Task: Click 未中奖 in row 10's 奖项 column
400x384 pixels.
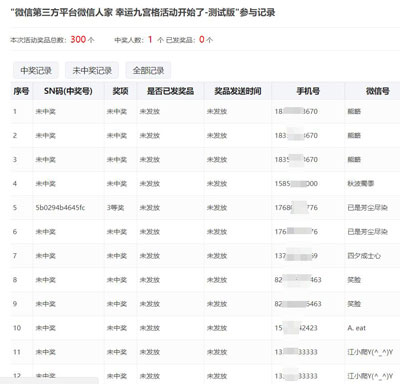Action: coord(117,328)
